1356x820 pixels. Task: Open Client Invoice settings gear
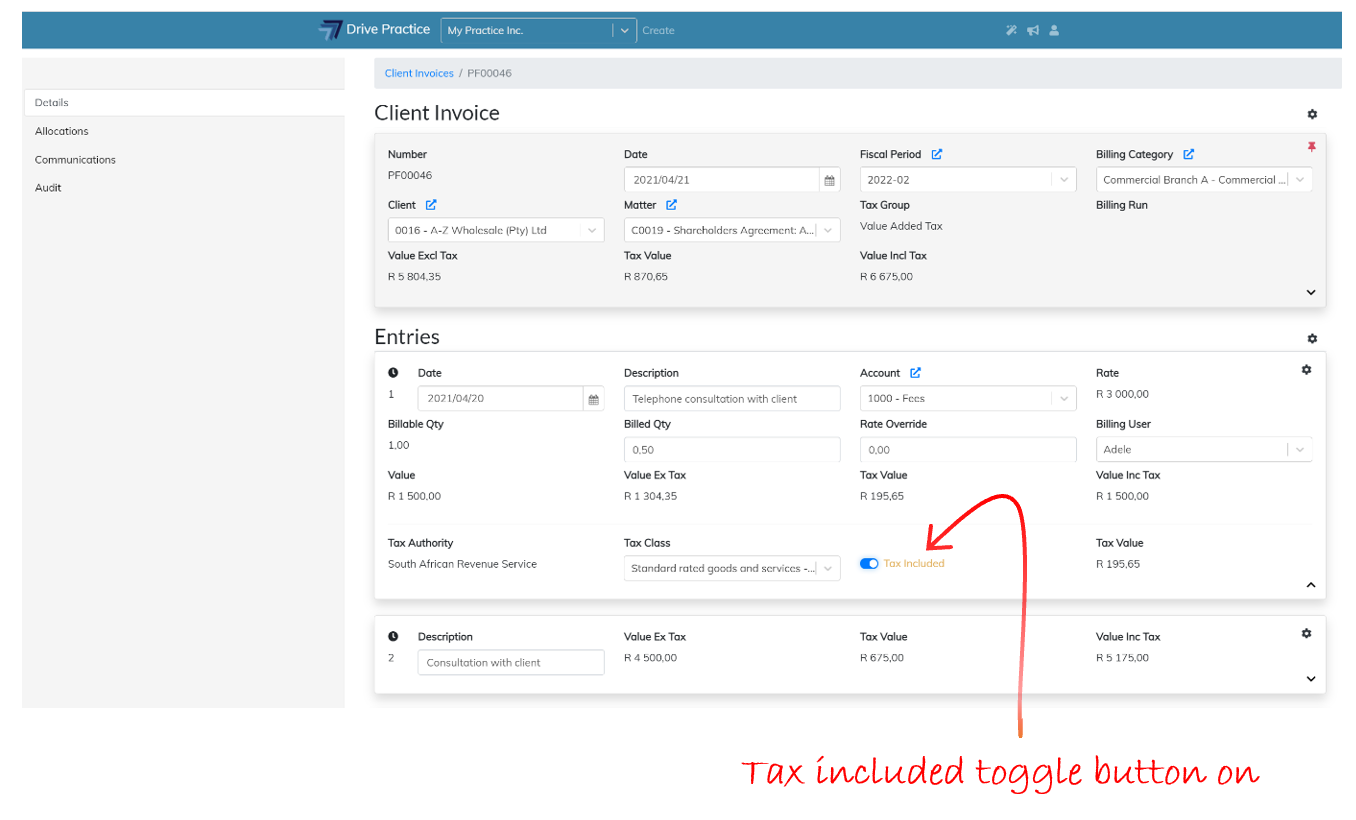click(1312, 115)
